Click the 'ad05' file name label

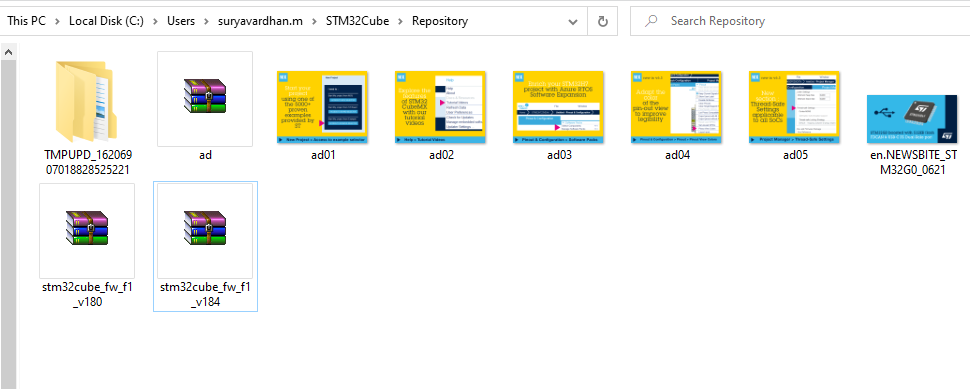point(795,155)
